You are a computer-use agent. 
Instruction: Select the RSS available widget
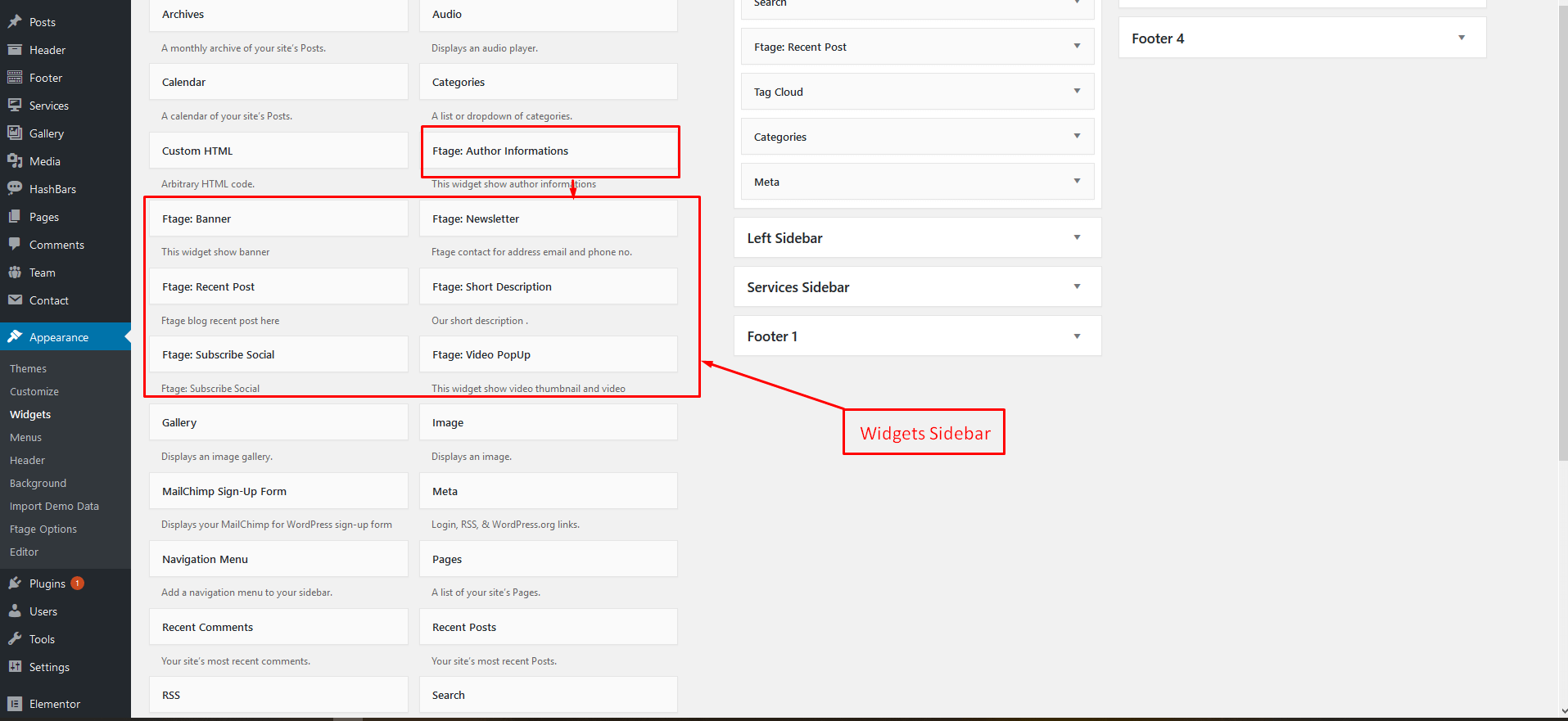(x=278, y=695)
